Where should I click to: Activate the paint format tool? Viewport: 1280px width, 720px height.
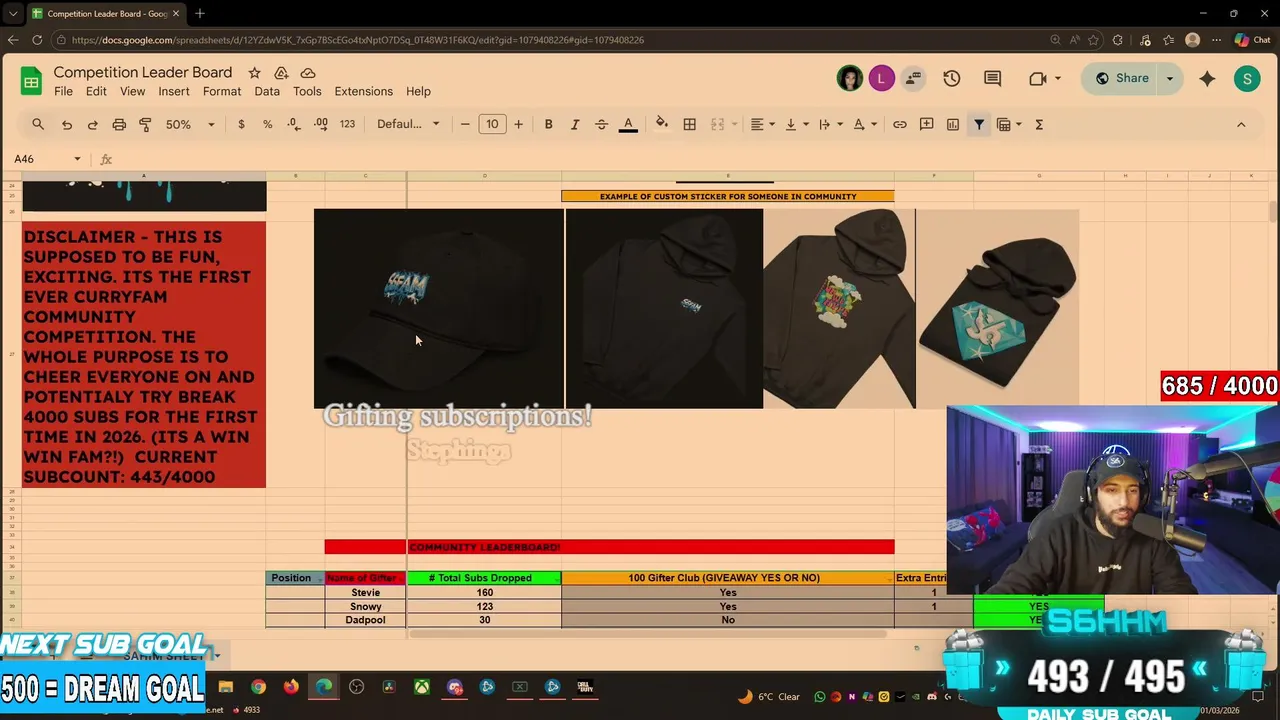click(145, 124)
